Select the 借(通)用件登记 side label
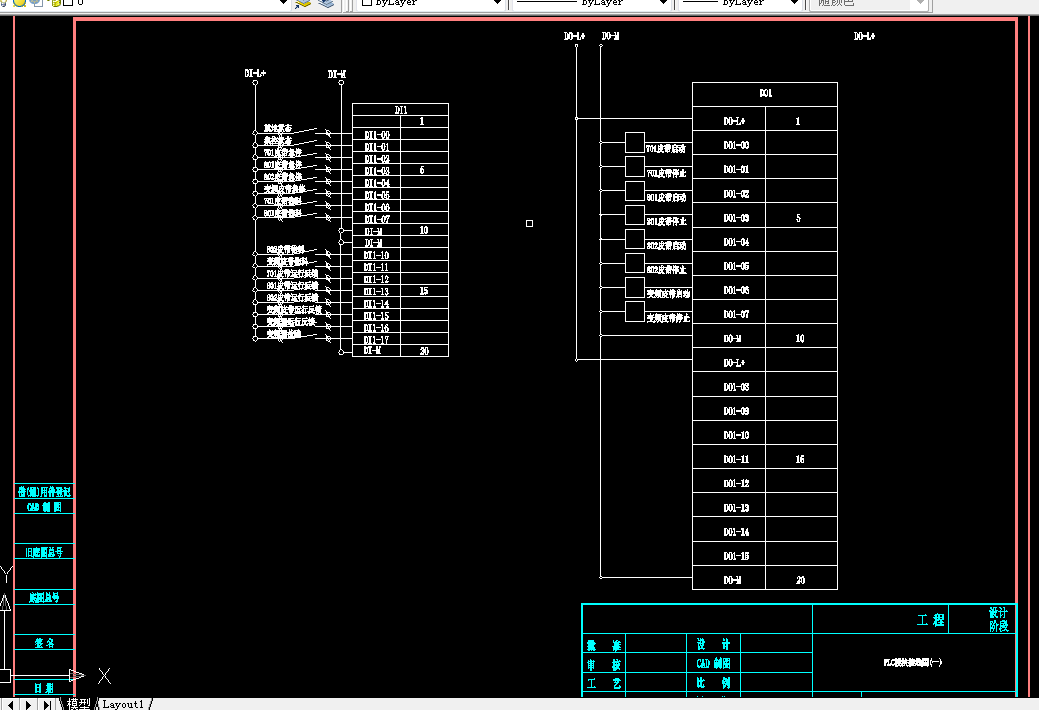The image size is (1039, 710). click(x=44, y=492)
